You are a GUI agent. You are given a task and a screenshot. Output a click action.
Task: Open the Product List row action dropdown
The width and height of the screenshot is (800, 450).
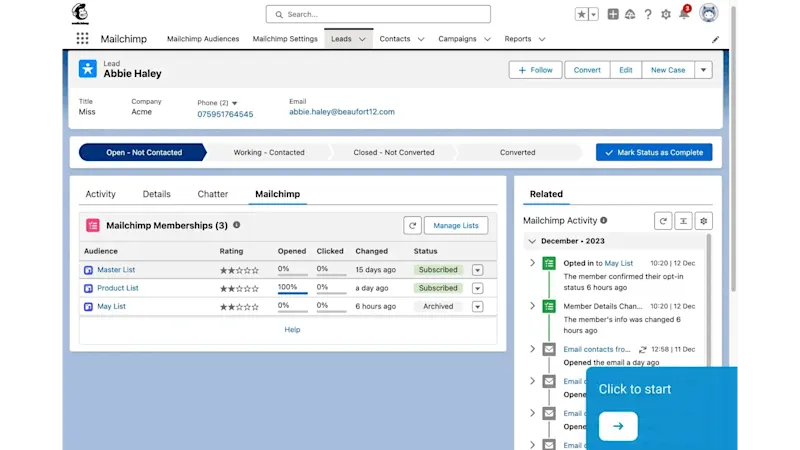pyautogui.click(x=478, y=288)
